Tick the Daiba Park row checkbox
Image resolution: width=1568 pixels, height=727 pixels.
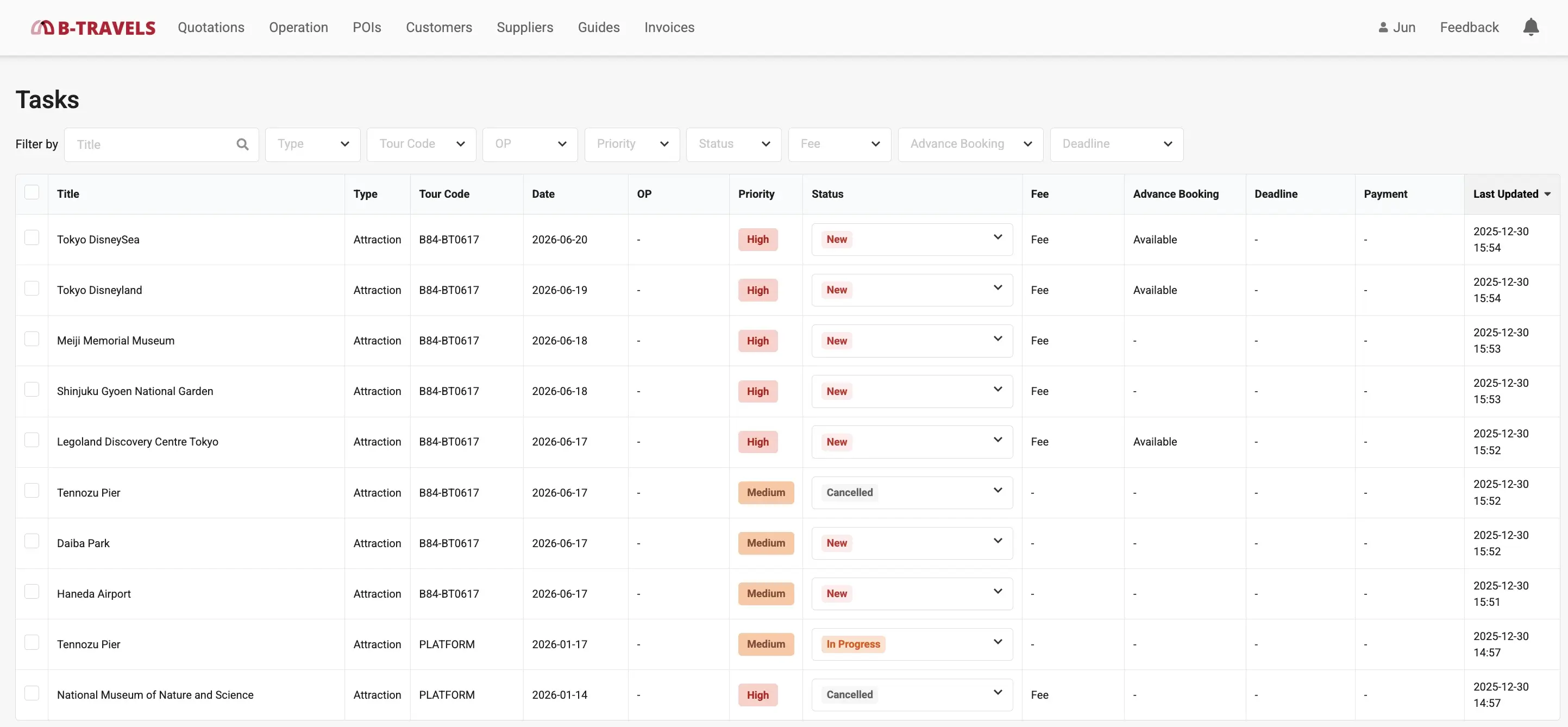point(32,541)
